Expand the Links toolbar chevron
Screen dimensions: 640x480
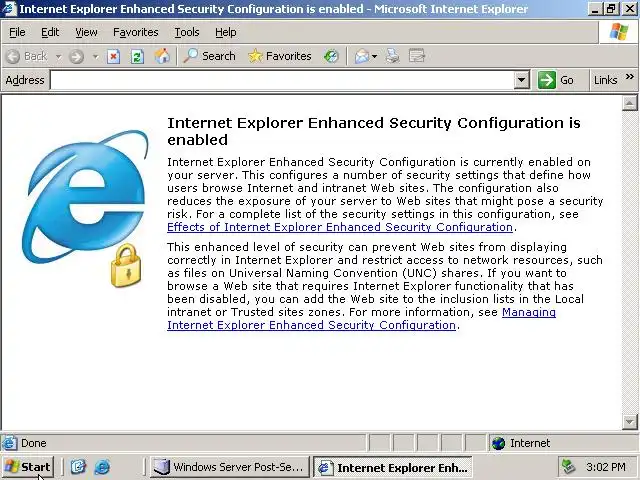pos(630,77)
